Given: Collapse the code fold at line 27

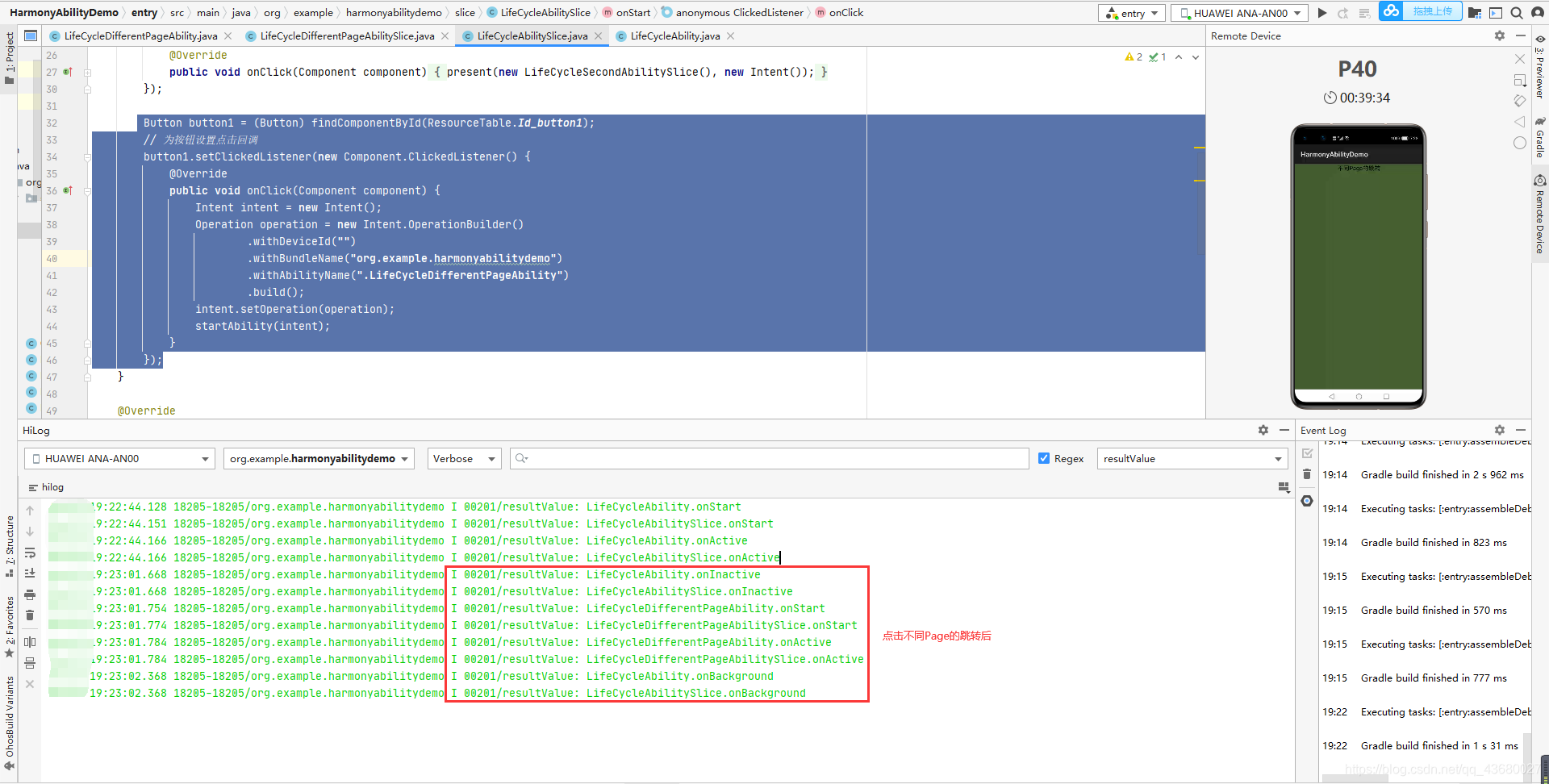Looking at the screenshot, I should 87,73.
